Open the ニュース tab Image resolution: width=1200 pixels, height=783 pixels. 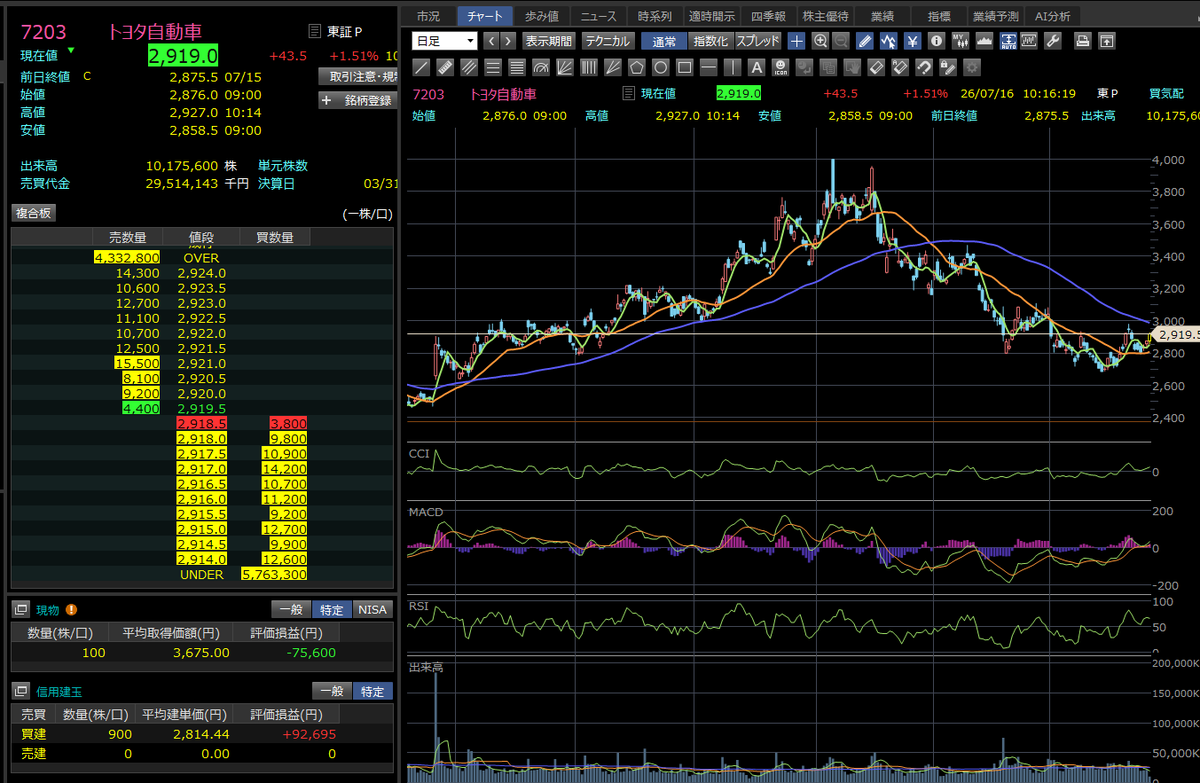pyautogui.click(x=599, y=16)
